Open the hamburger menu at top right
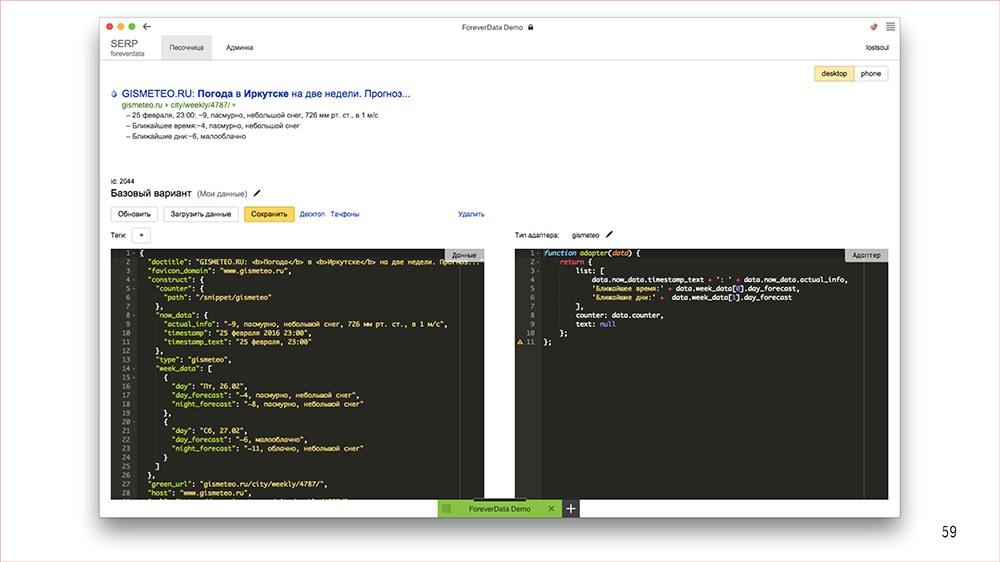The image size is (1000, 562). [x=890, y=27]
